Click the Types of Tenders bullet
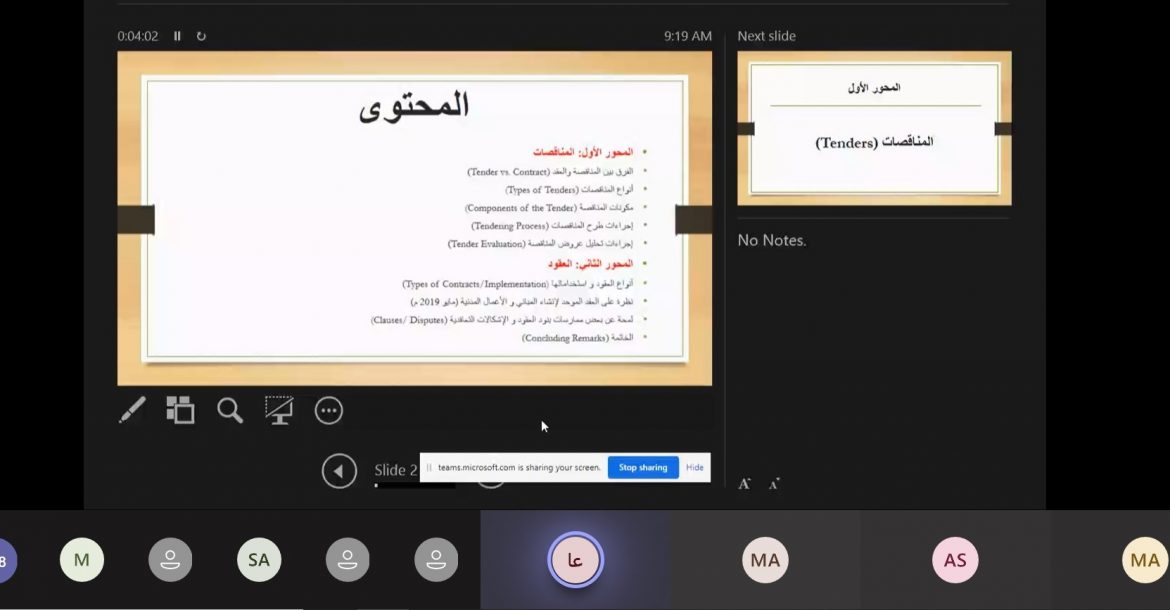 coord(569,189)
